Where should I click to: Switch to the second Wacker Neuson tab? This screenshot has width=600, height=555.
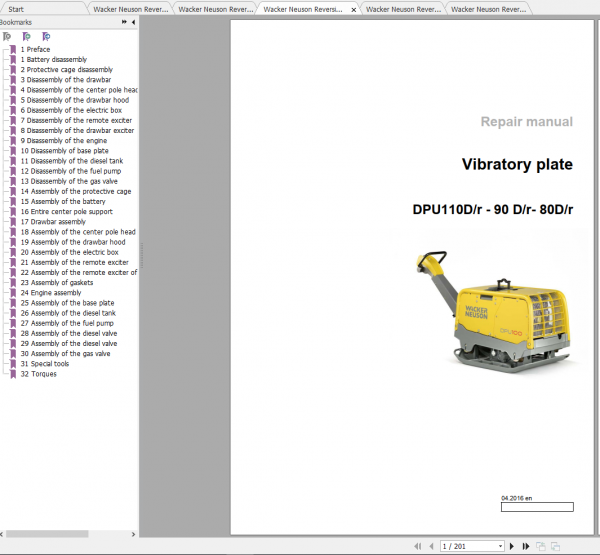click(215, 9)
